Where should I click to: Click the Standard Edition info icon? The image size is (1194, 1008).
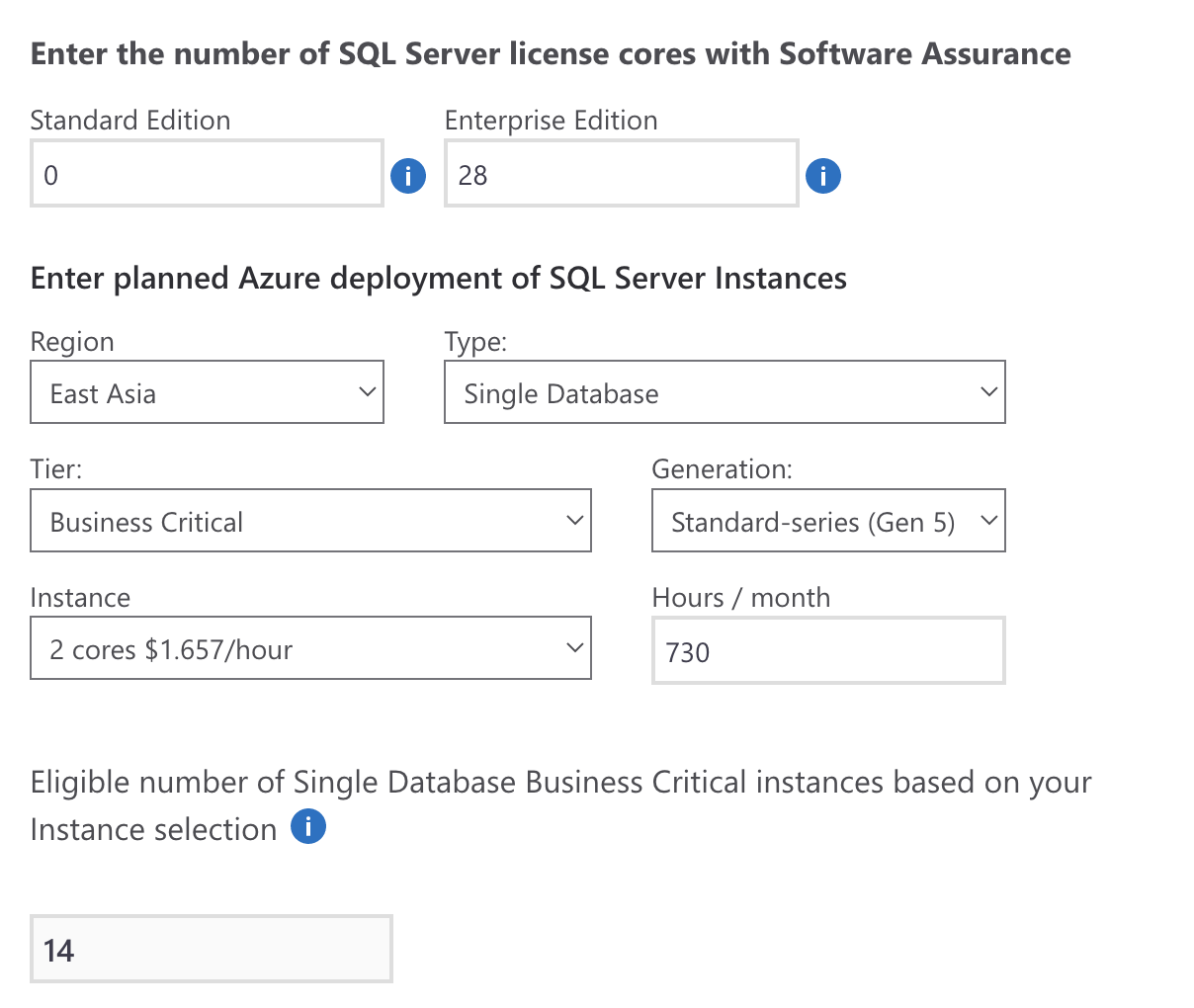408,176
